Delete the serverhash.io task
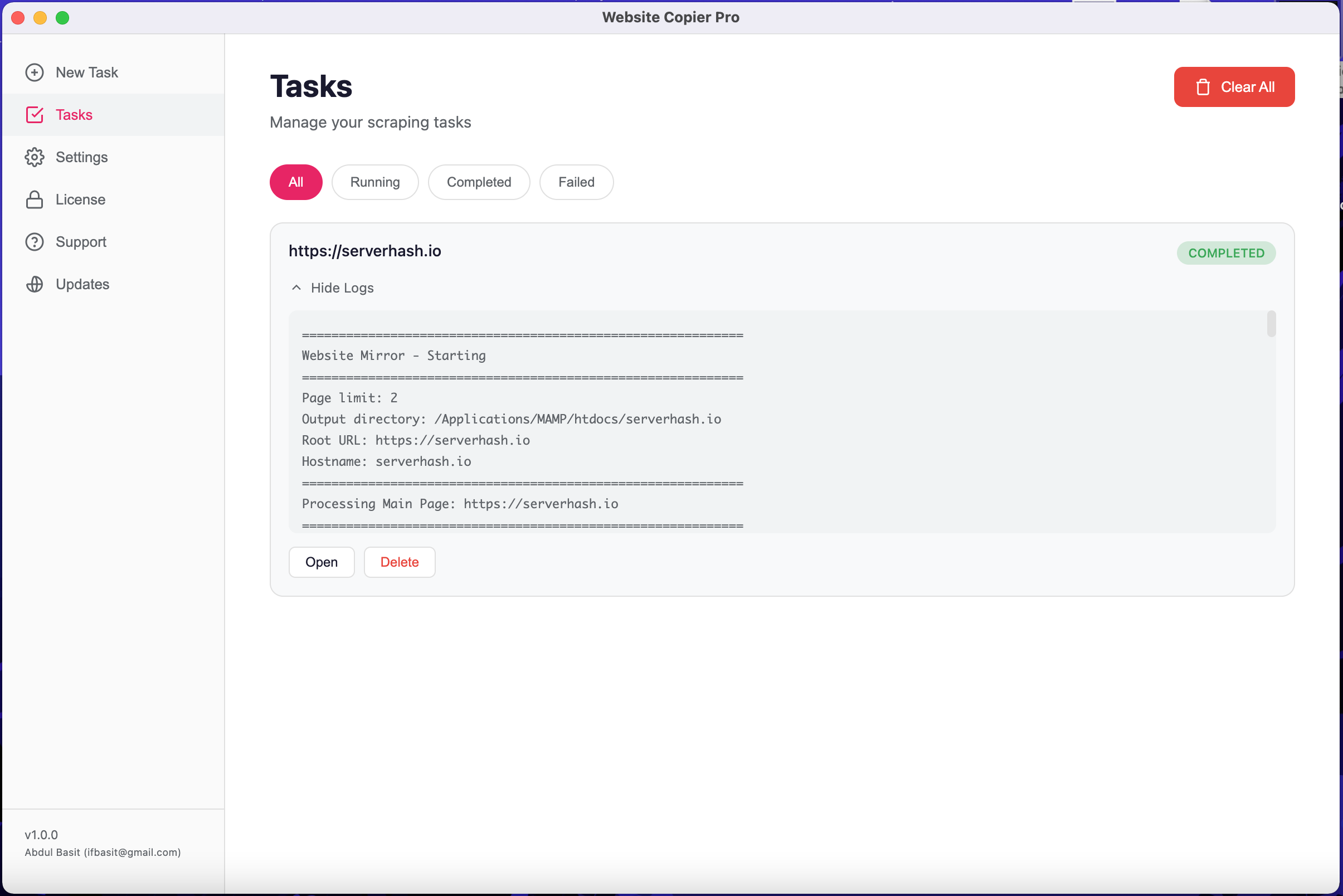Viewport: 1343px width, 896px height. click(399, 562)
